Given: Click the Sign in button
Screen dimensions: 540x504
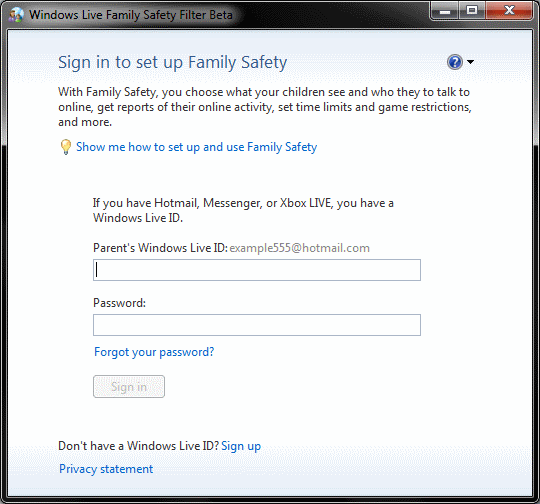Looking at the screenshot, I should pos(129,387).
